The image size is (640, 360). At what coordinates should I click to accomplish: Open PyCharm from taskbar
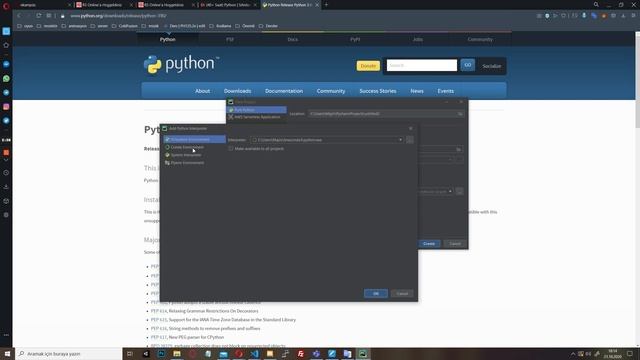tap(362, 354)
